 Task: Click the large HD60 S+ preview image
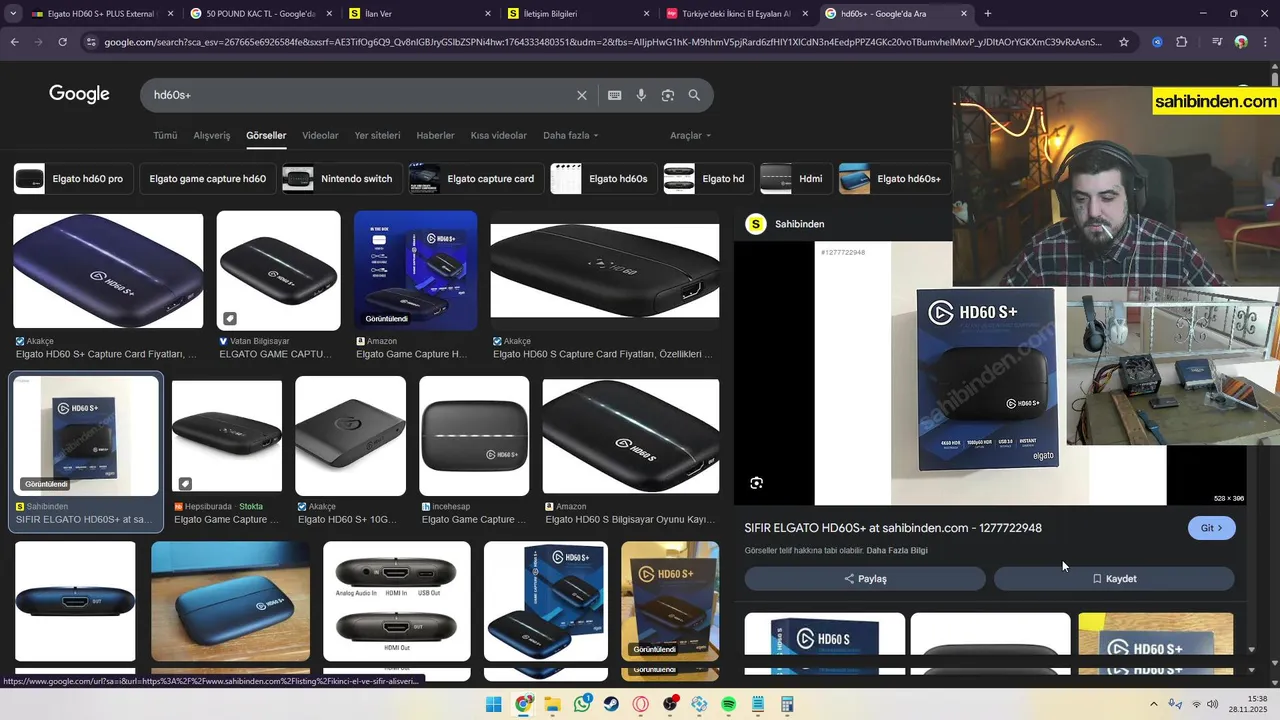(990, 374)
